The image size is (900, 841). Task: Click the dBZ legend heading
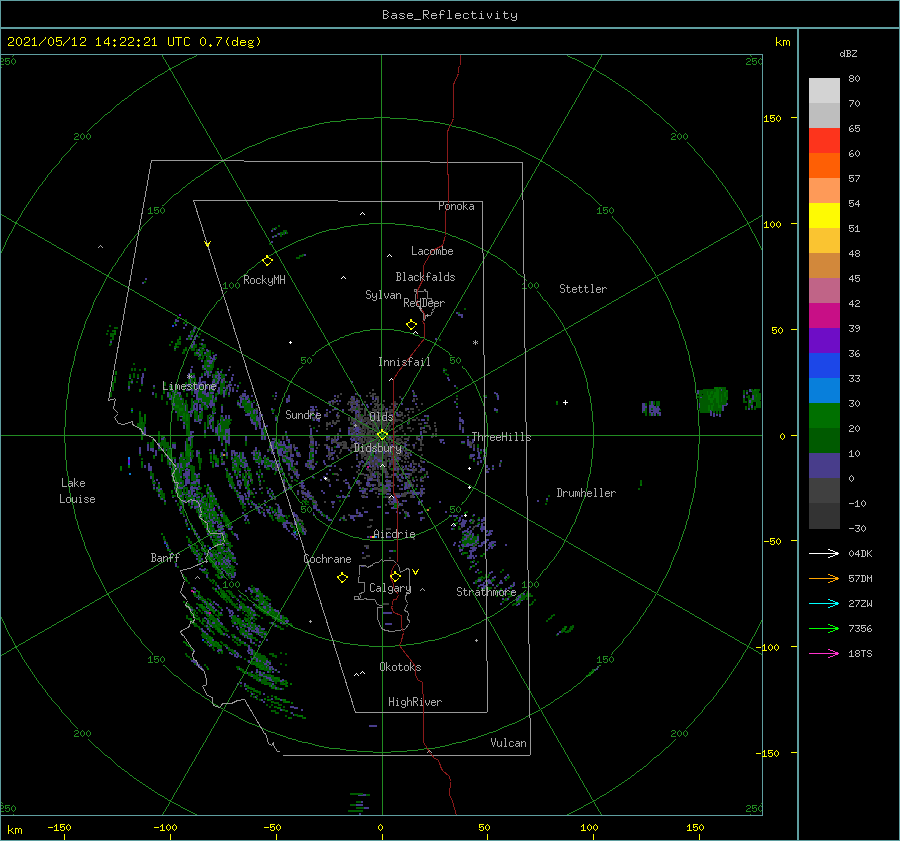tap(848, 53)
